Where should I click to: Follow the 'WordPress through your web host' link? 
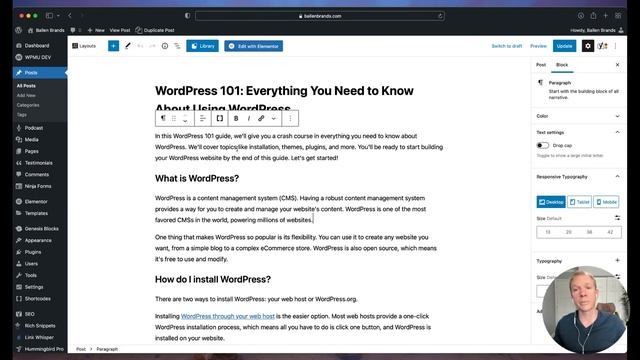click(228, 316)
